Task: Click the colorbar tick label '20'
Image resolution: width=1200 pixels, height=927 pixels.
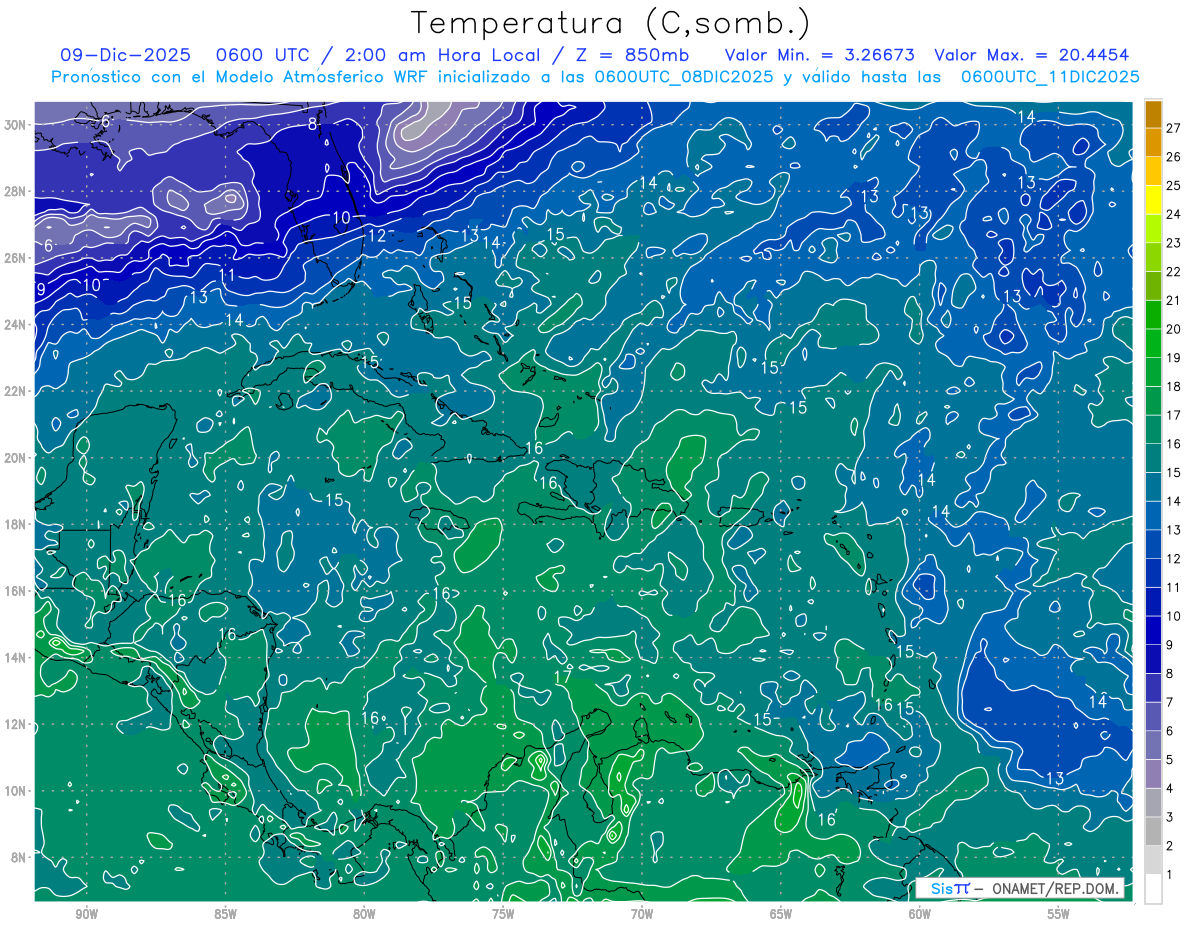Action: [x=1173, y=329]
